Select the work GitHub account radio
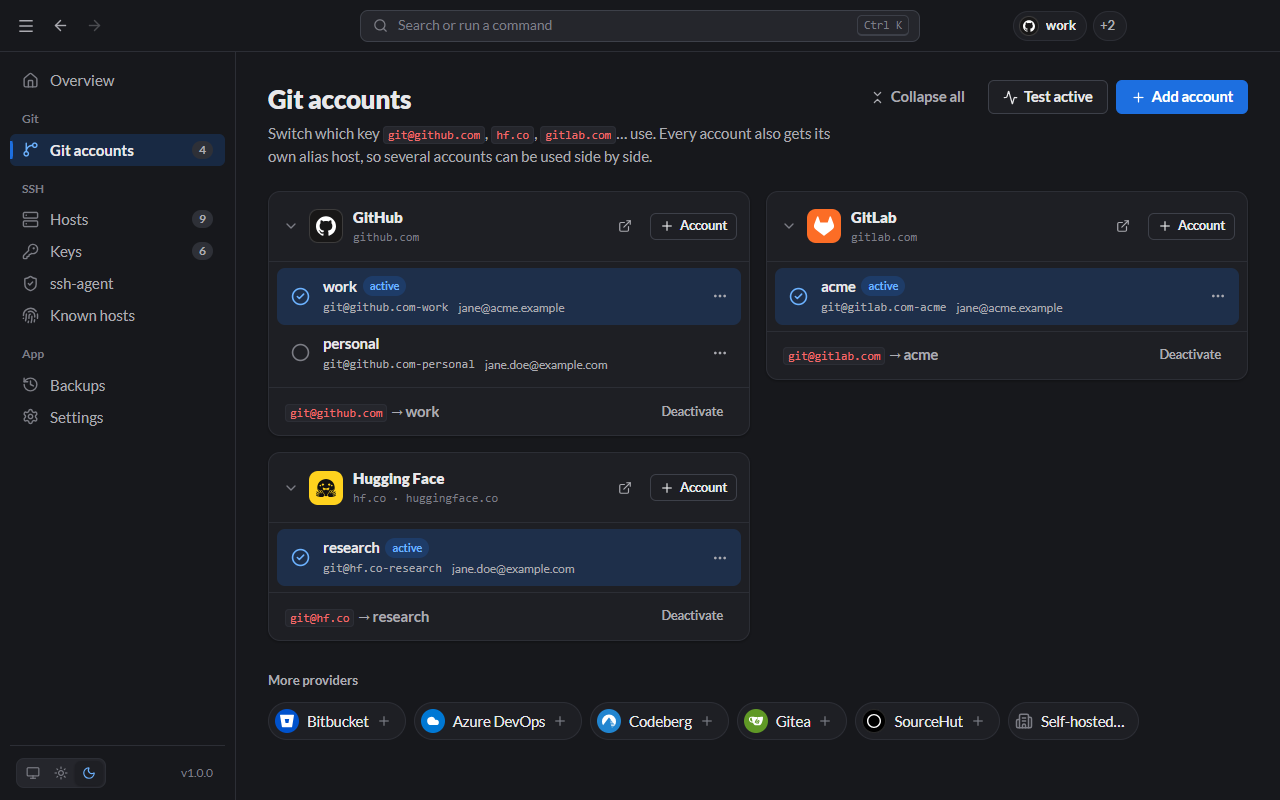This screenshot has height=800, width=1280. point(300,296)
